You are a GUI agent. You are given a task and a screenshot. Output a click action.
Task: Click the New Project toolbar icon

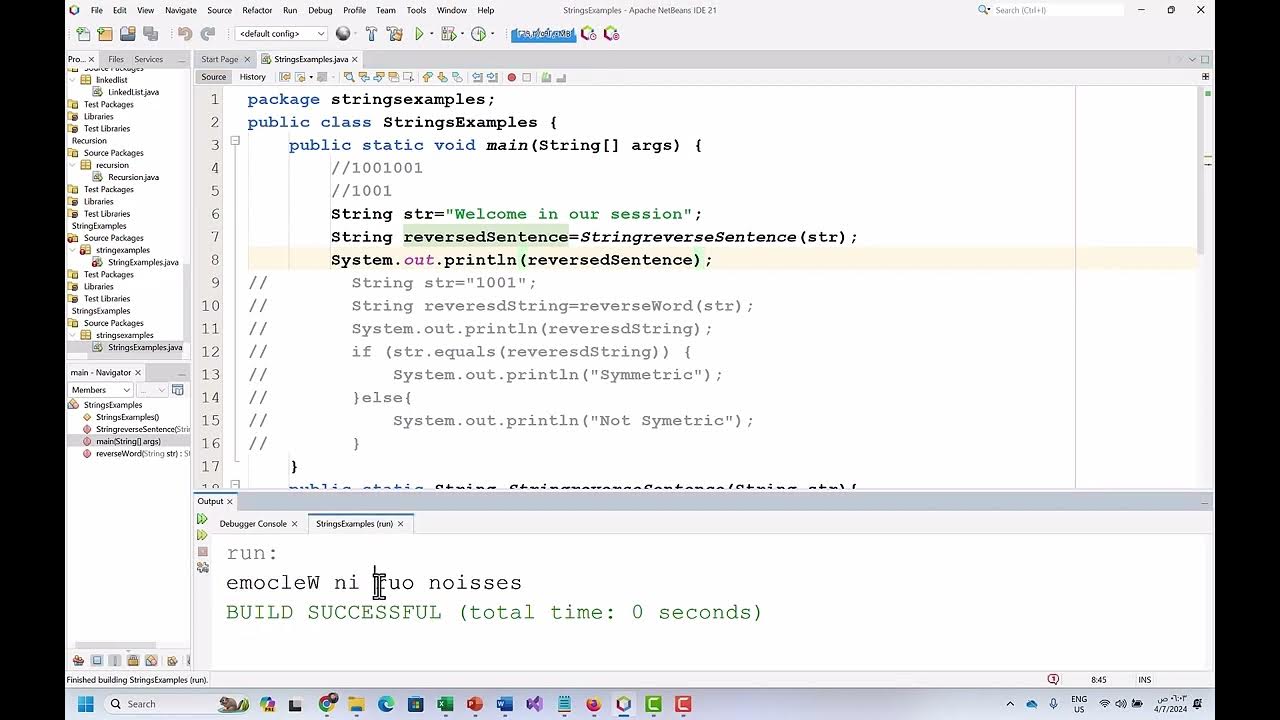[x=105, y=34]
